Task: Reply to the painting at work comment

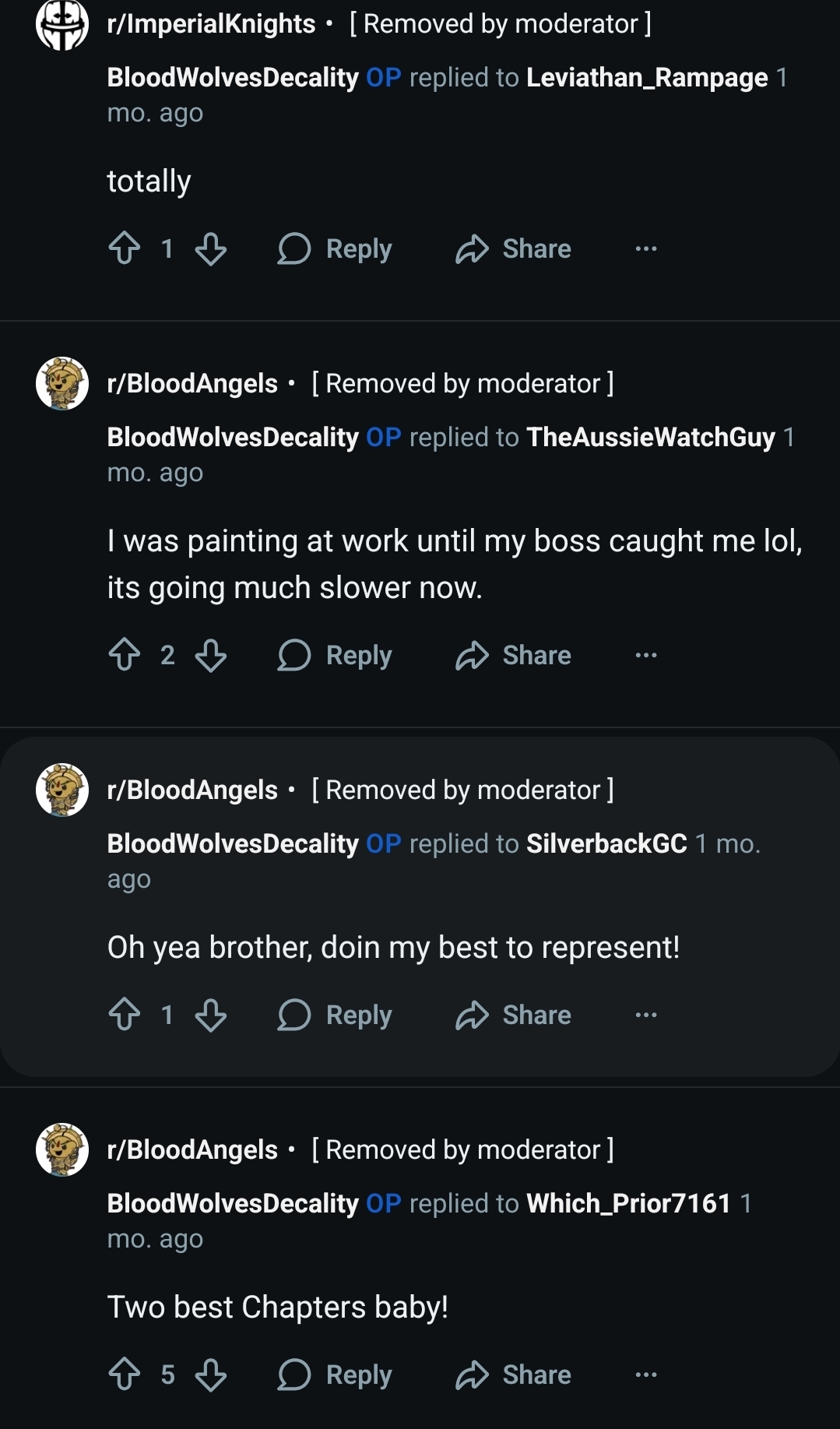Action: [x=335, y=655]
